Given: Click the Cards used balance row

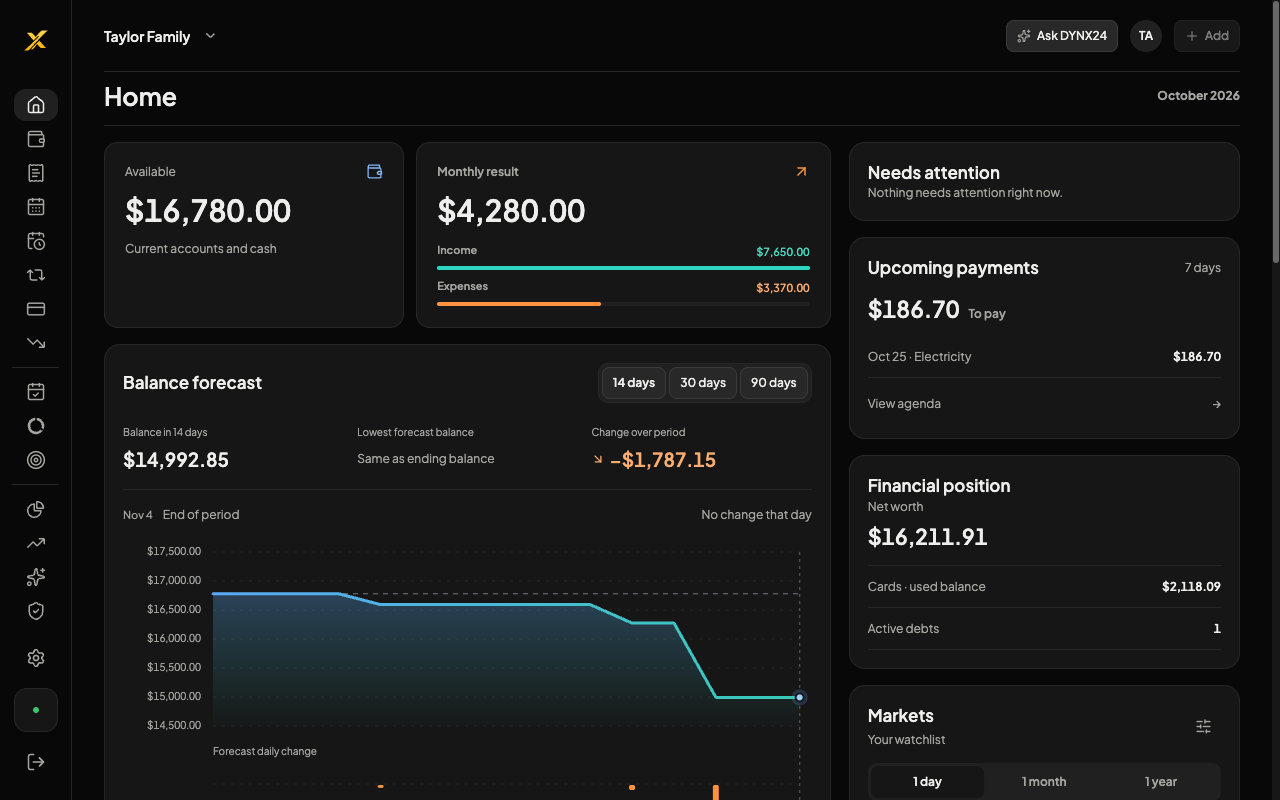Looking at the screenshot, I should (x=1044, y=587).
